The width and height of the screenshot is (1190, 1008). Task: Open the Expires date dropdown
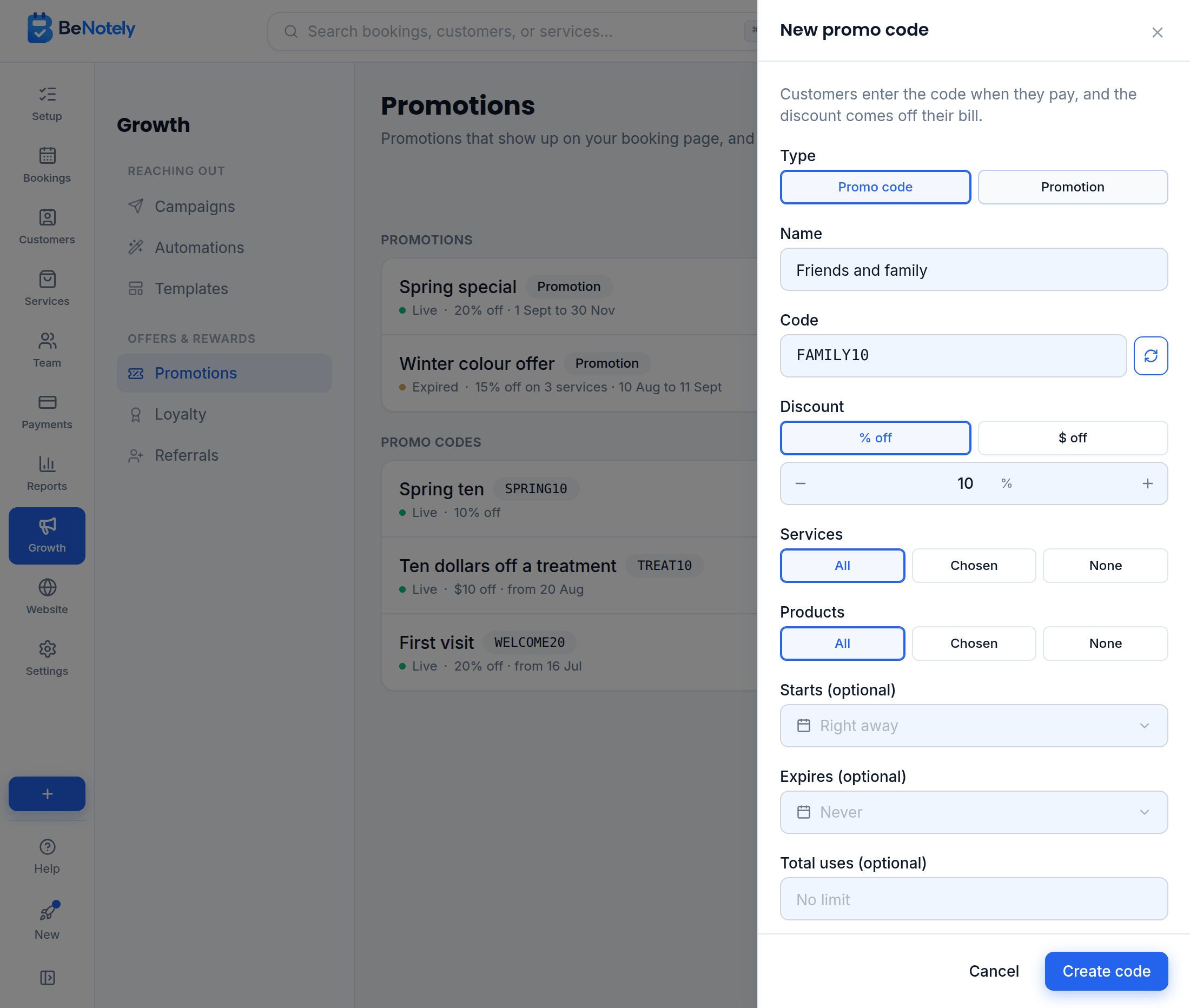pos(974,812)
